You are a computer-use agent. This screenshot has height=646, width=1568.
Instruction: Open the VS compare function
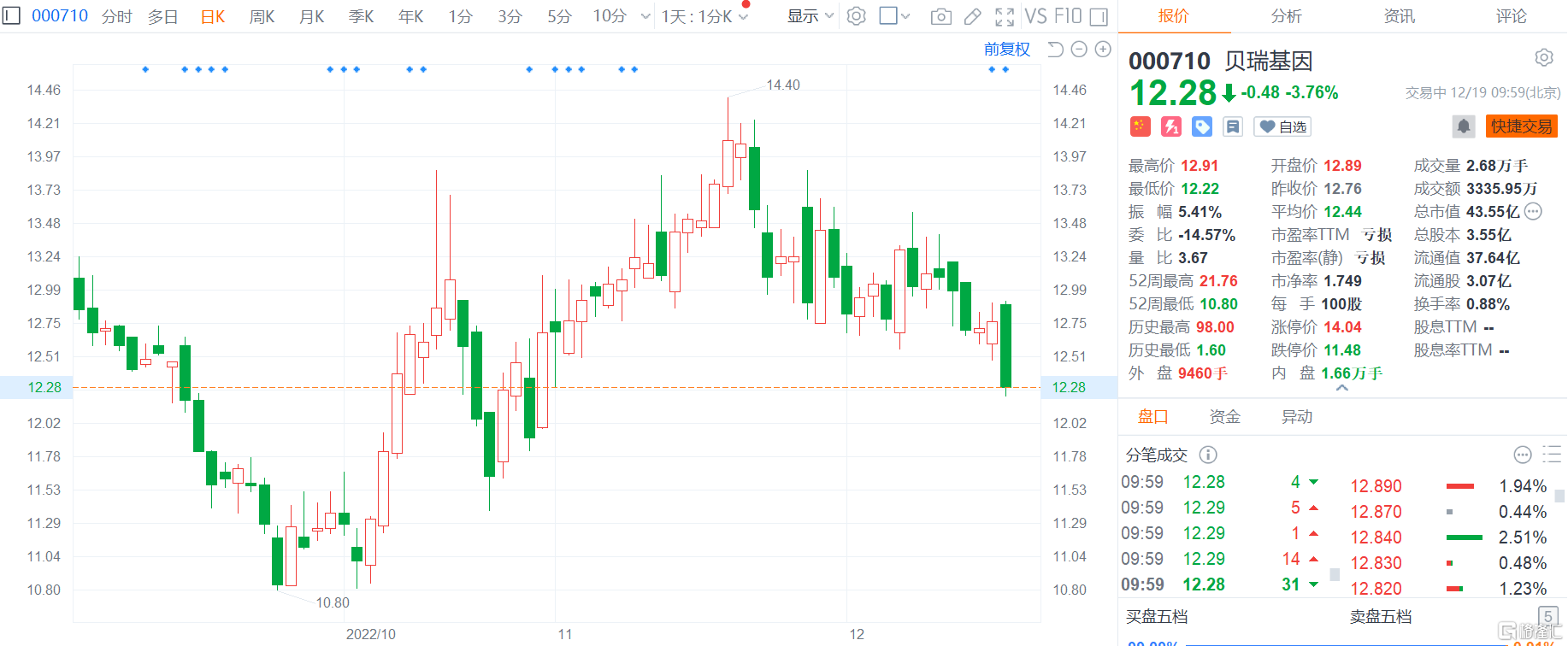[x=1035, y=16]
